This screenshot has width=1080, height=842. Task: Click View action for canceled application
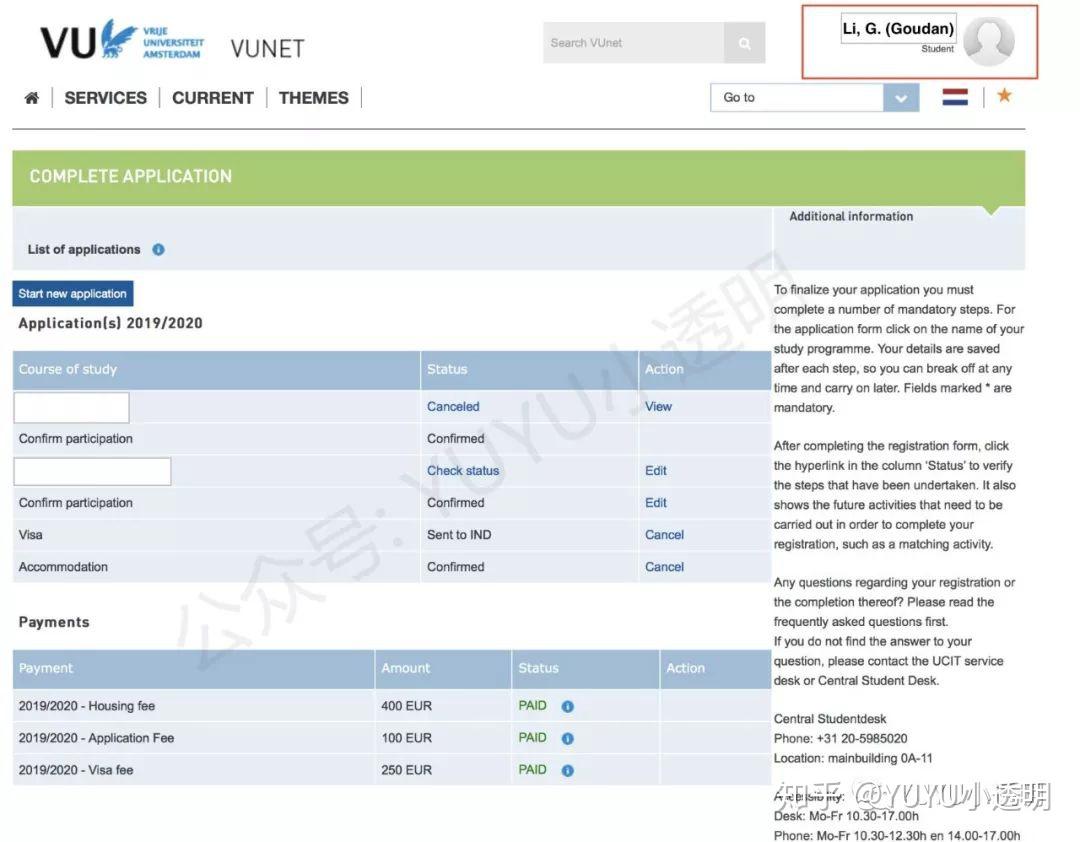click(x=658, y=407)
